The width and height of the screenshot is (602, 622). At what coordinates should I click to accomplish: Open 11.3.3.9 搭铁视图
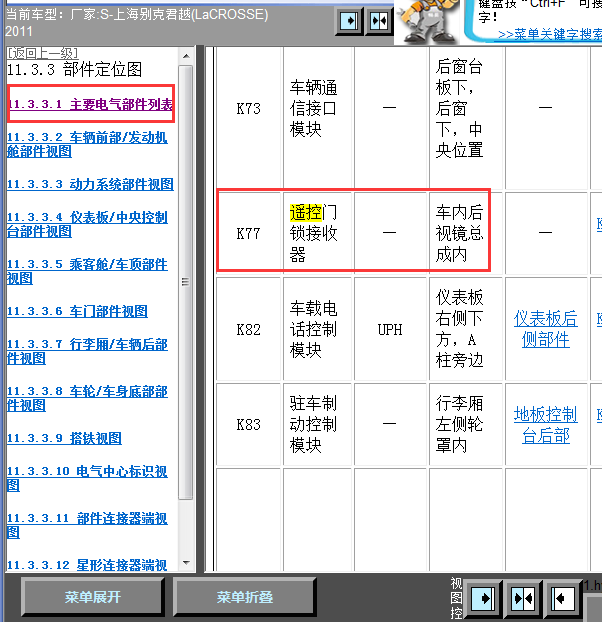64,438
